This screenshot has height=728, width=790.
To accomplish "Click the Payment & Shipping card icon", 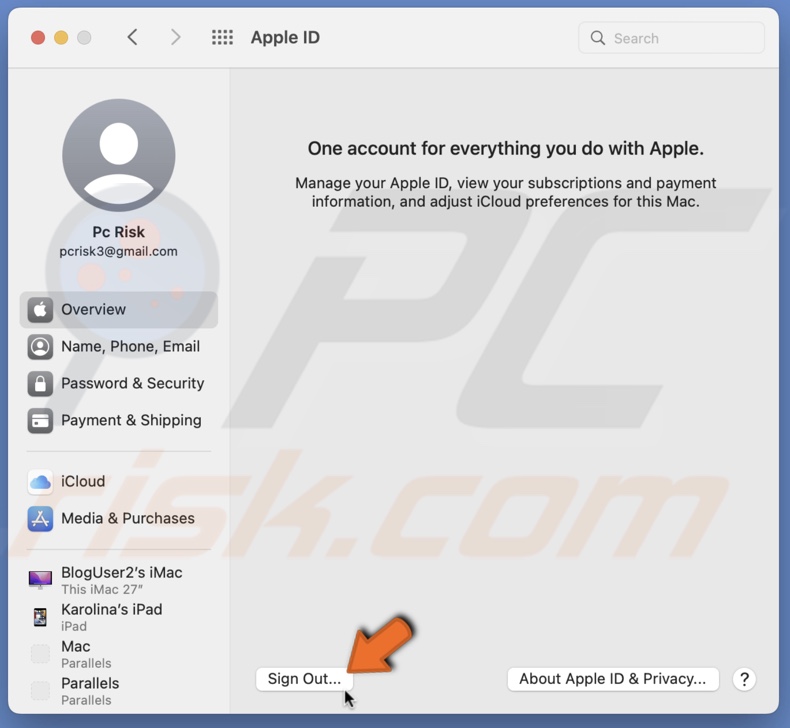I will click(x=40, y=421).
